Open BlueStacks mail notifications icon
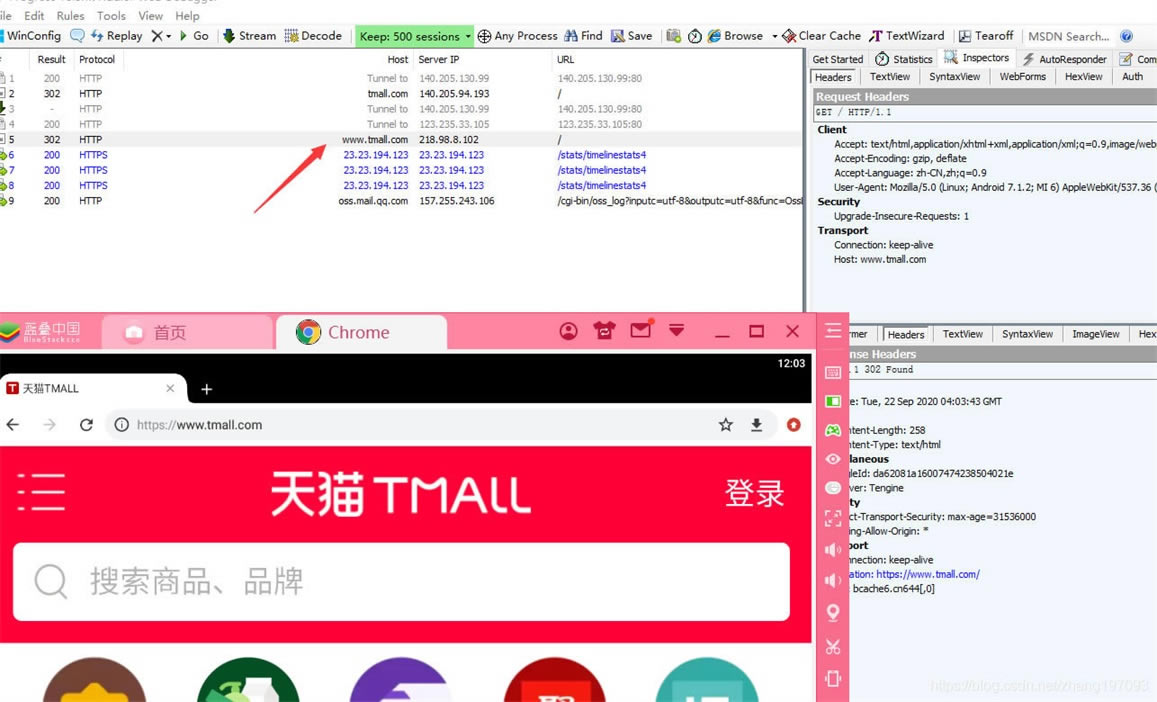Screen dimensions: 1157x702 pos(641,329)
